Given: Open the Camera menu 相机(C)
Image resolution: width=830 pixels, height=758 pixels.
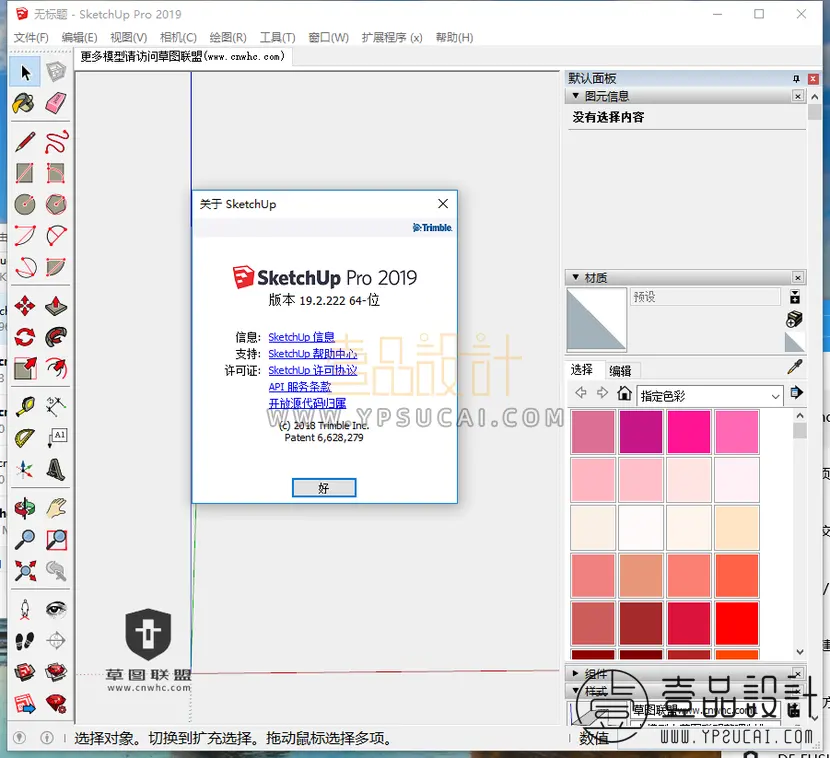Looking at the screenshot, I should 178,38.
